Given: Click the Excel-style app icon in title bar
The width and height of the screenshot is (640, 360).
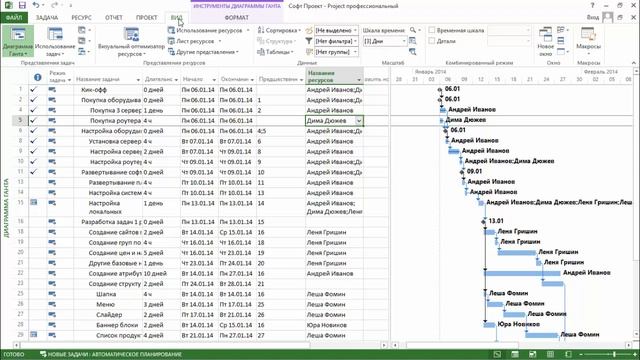Looking at the screenshot, I should point(8,6).
